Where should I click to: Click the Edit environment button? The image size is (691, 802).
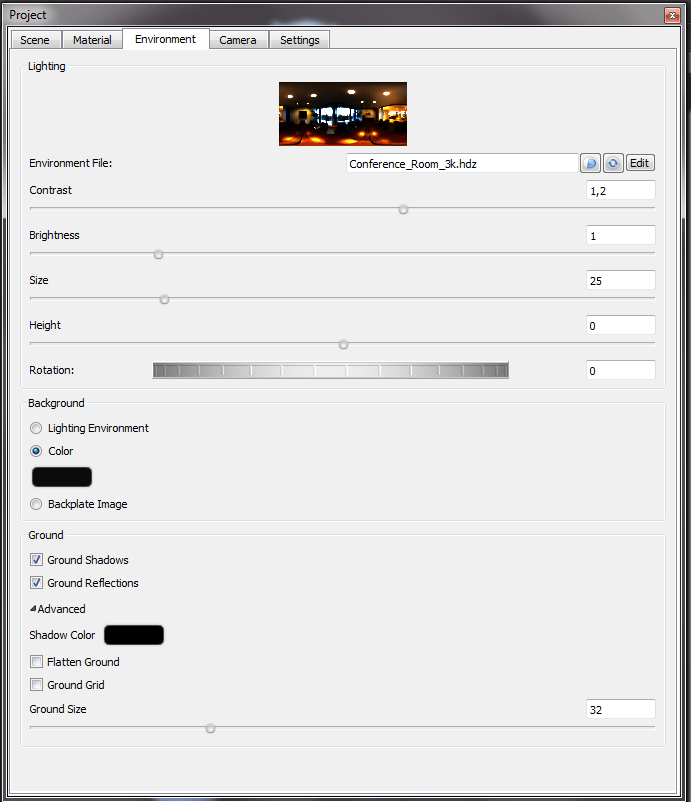pos(640,163)
